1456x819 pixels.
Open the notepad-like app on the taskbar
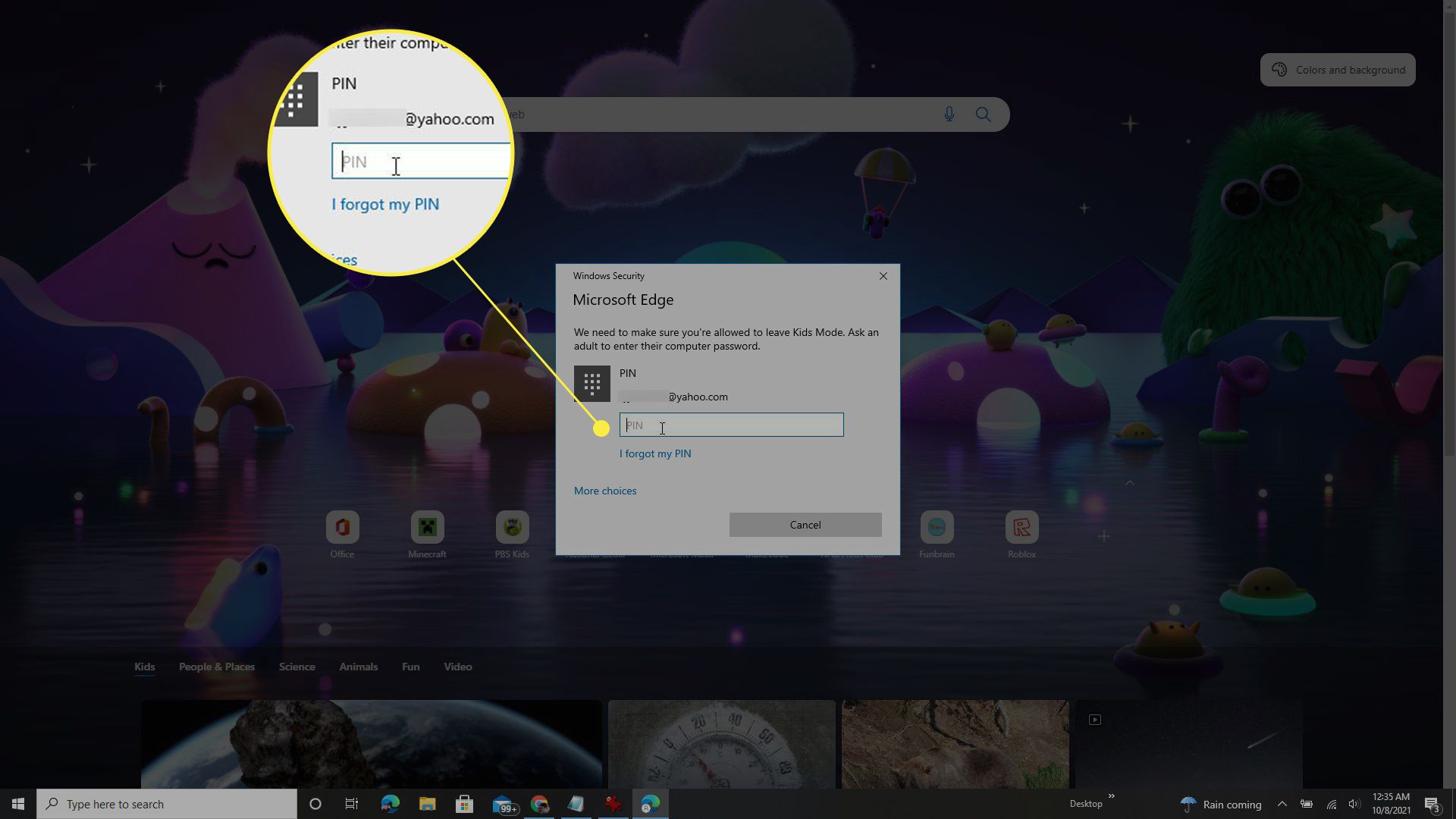pyautogui.click(x=576, y=804)
